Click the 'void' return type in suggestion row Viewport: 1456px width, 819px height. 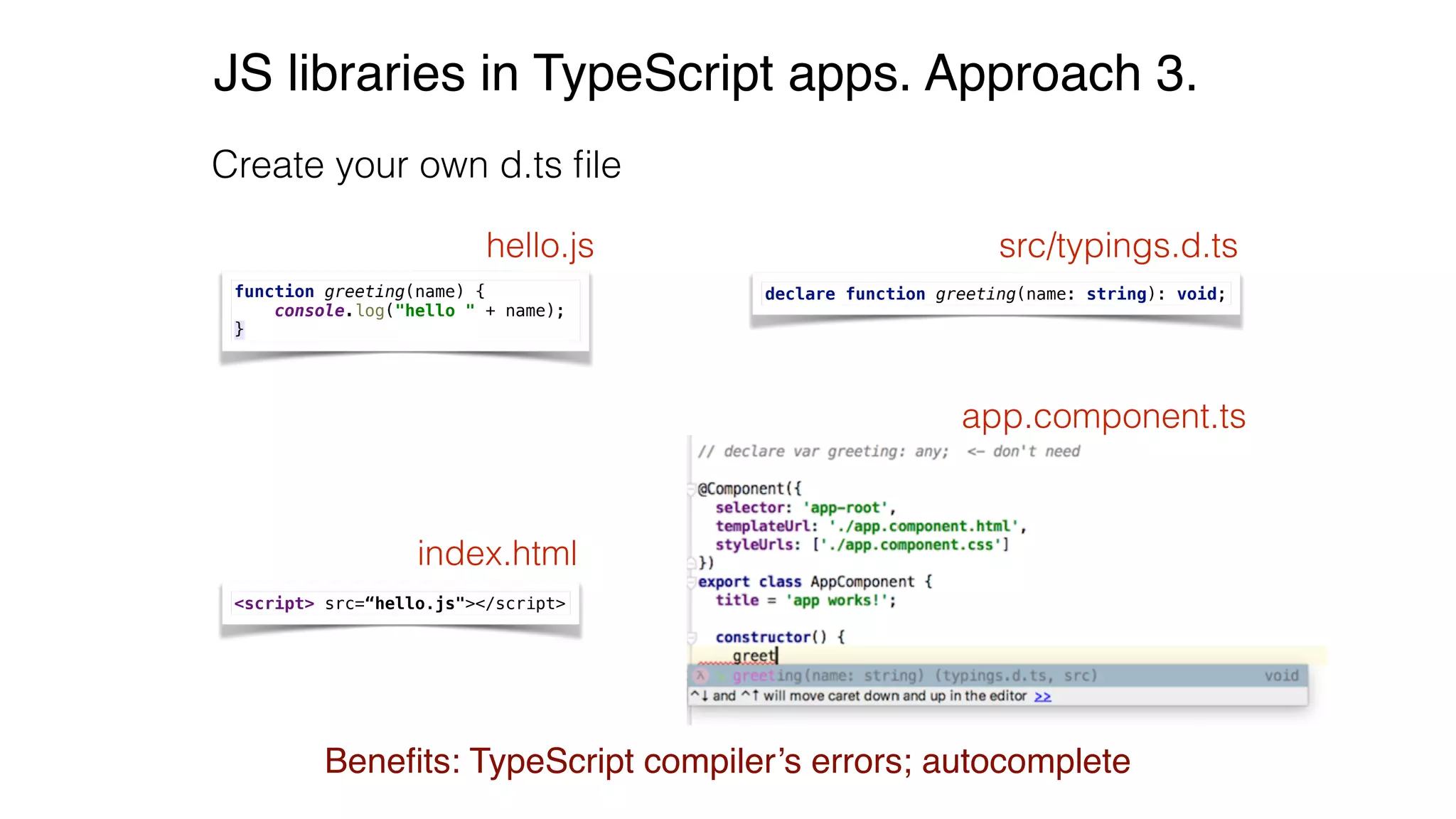[1281, 675]
